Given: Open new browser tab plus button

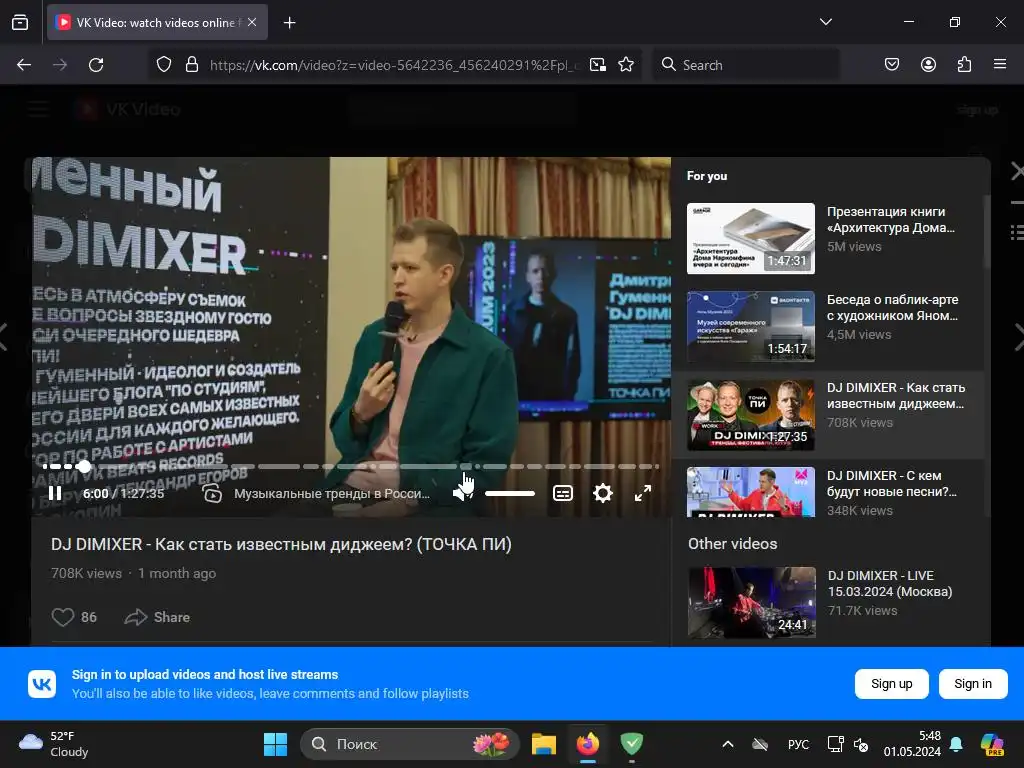Looking at the screenshot, I should coord(289,23).
